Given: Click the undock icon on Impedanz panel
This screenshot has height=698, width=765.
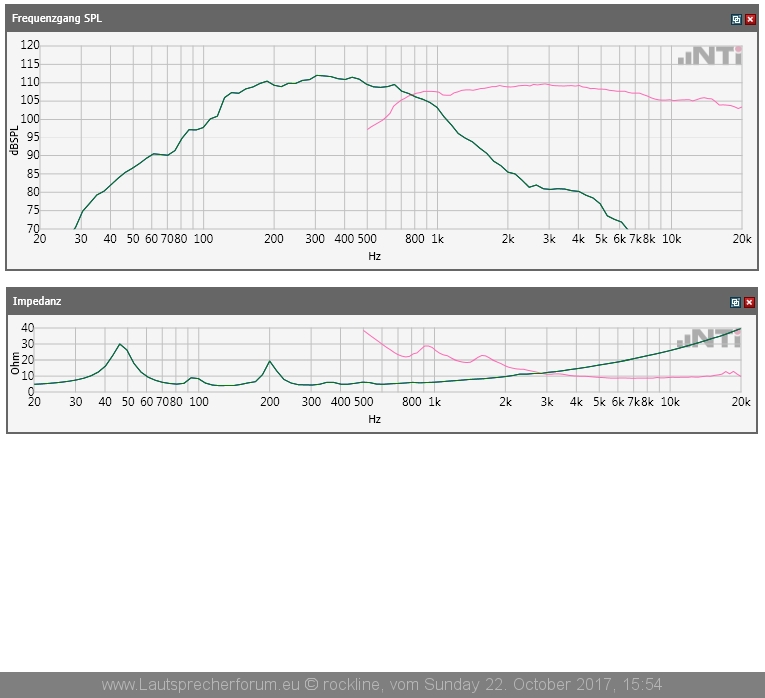Looking at the screenshot, I should (x=736, y=301).
